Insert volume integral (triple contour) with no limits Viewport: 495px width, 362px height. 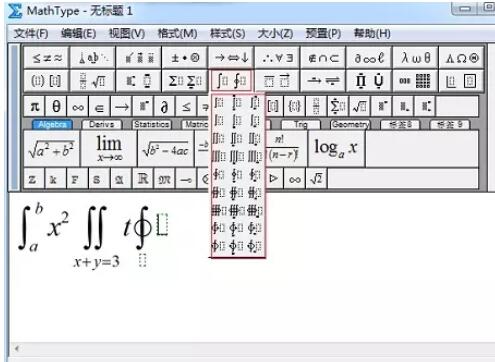[x=219, y=210]
